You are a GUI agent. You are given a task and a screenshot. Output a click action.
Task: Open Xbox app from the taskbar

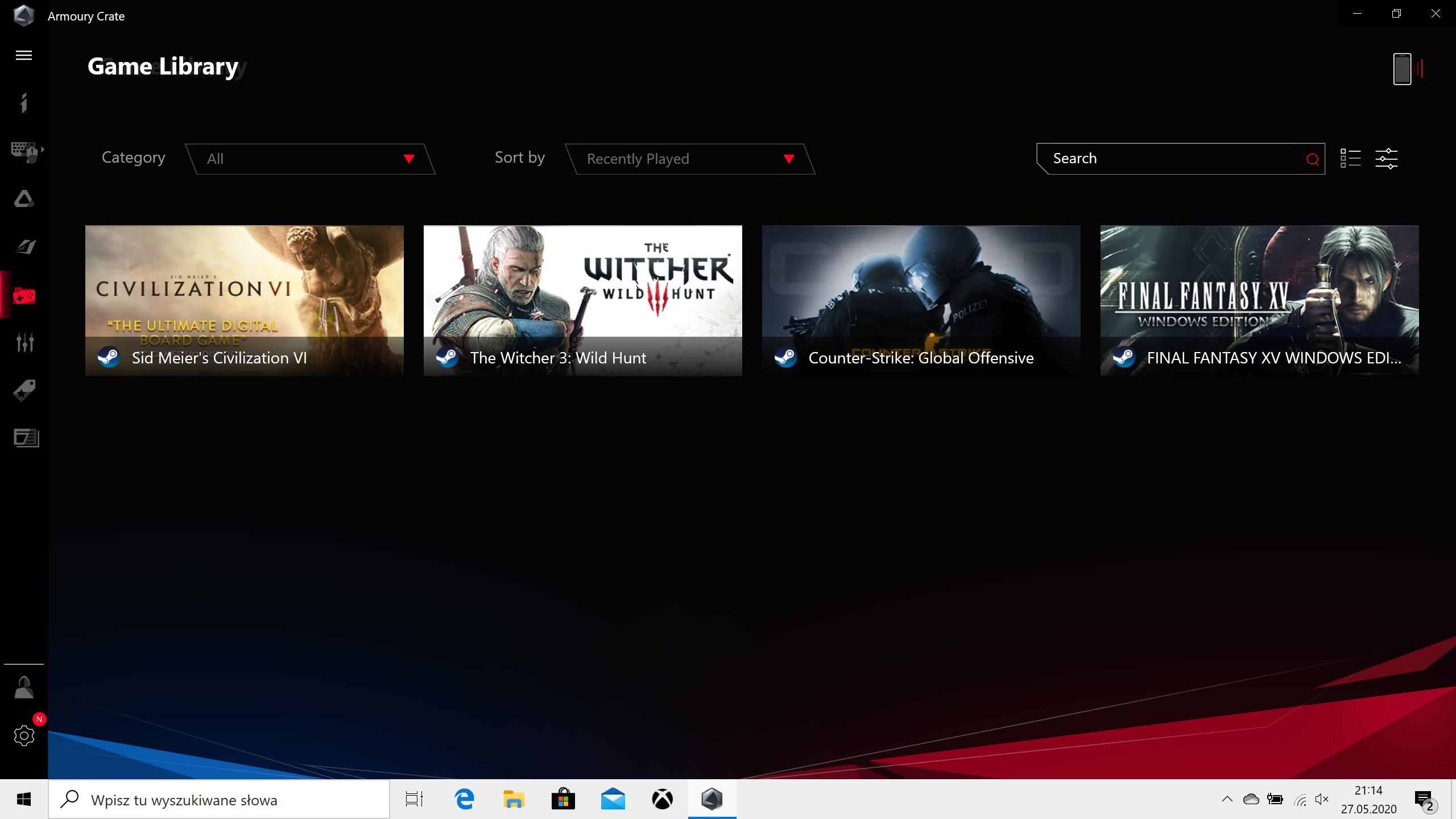pyautogui.click(x=662, y=799)
